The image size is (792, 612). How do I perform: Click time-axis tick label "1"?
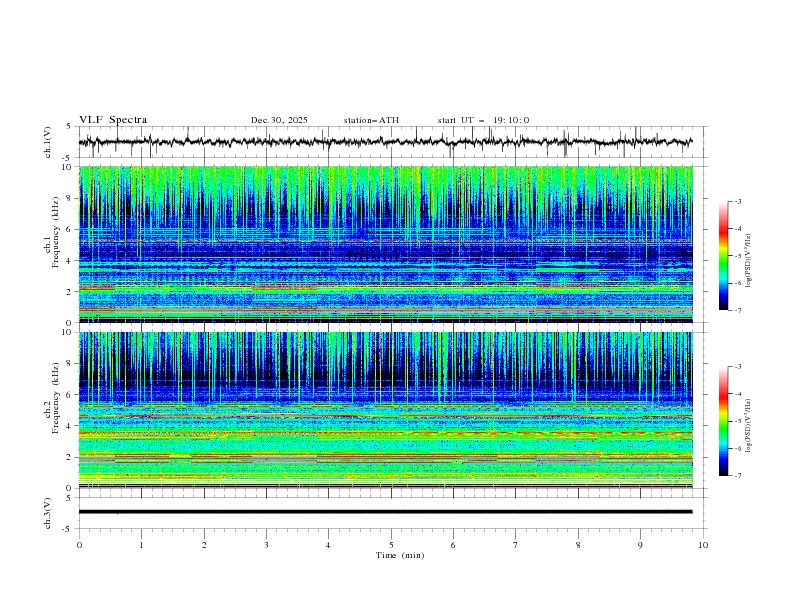pos(141,545)
